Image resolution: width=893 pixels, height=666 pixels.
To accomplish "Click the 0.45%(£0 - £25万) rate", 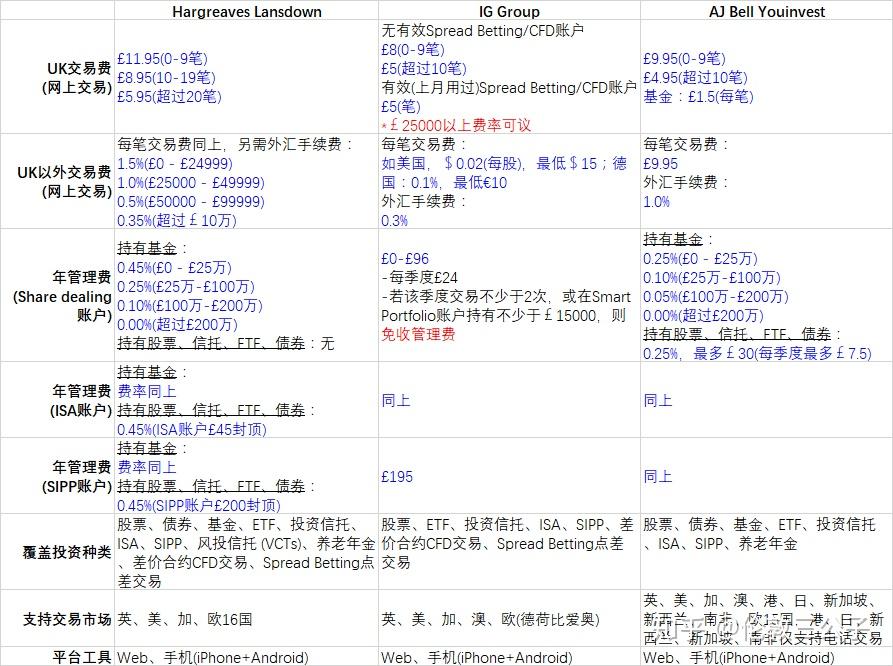I will (x=174, y=268).
